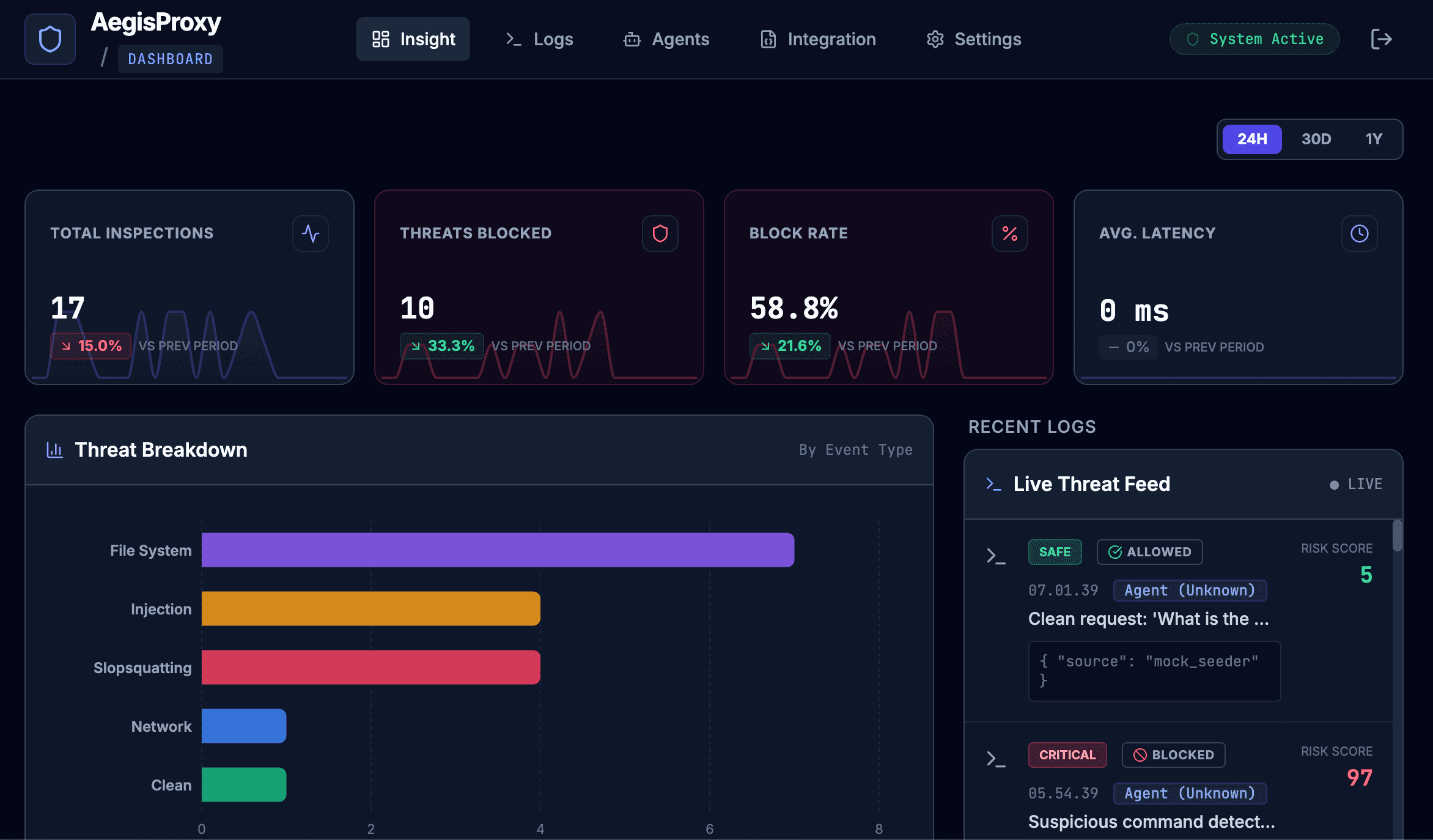Switch to the Logs tab
This screenshot has height=840, width=1433.
click(x=539, y=39)
